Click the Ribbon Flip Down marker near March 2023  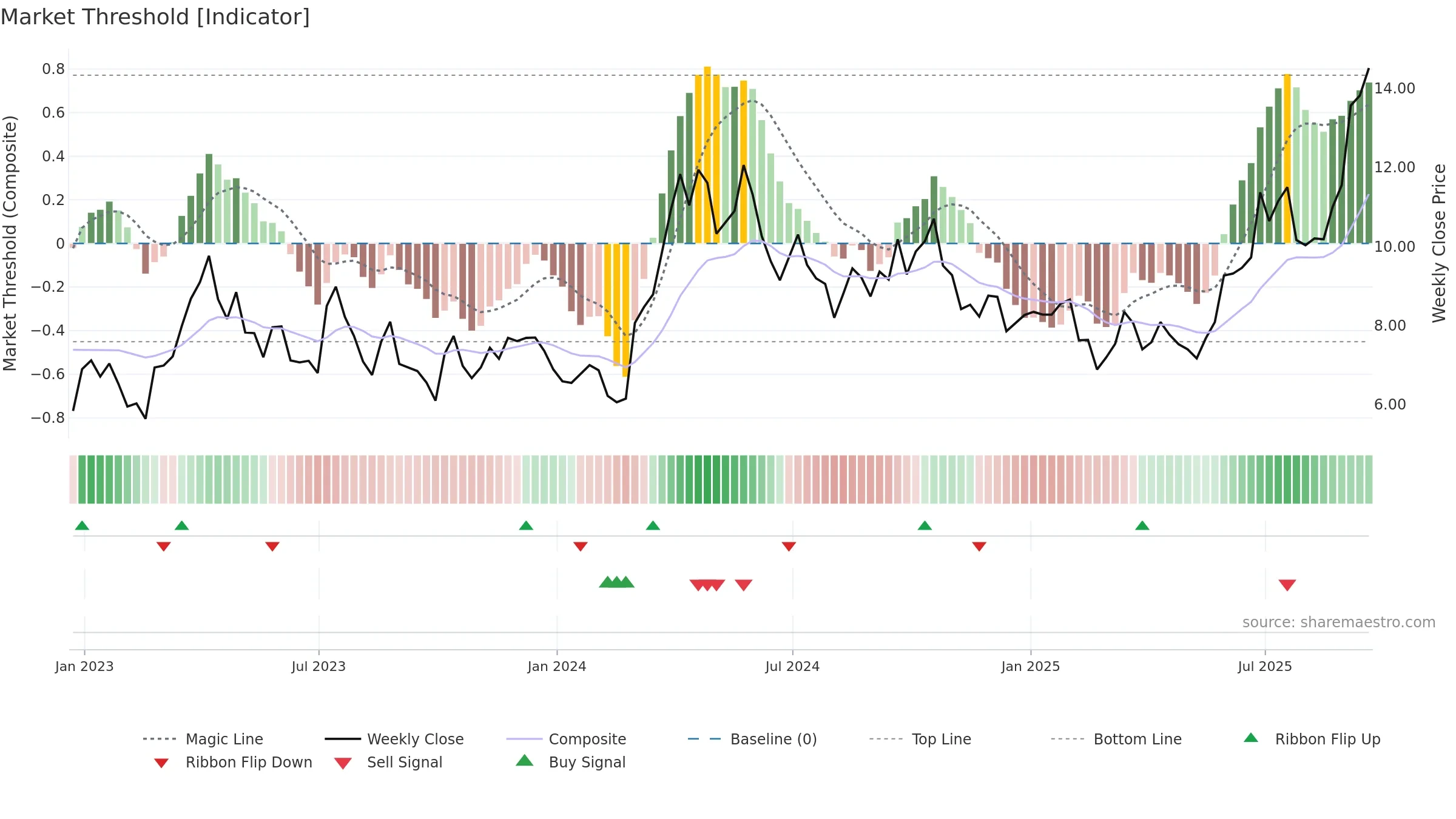point(164,547)
